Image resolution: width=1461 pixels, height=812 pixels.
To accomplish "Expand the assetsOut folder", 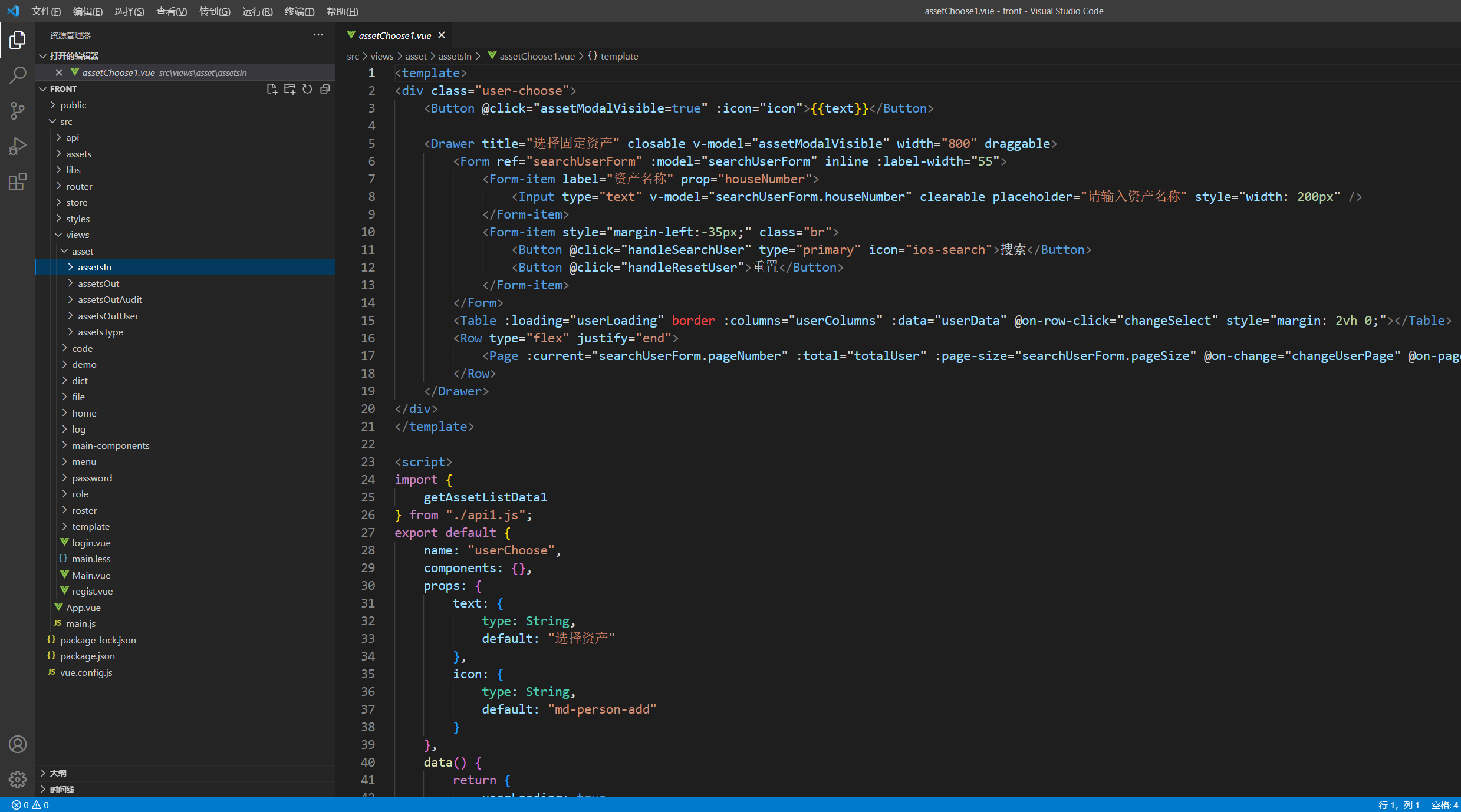I will (x=98, y=283).
